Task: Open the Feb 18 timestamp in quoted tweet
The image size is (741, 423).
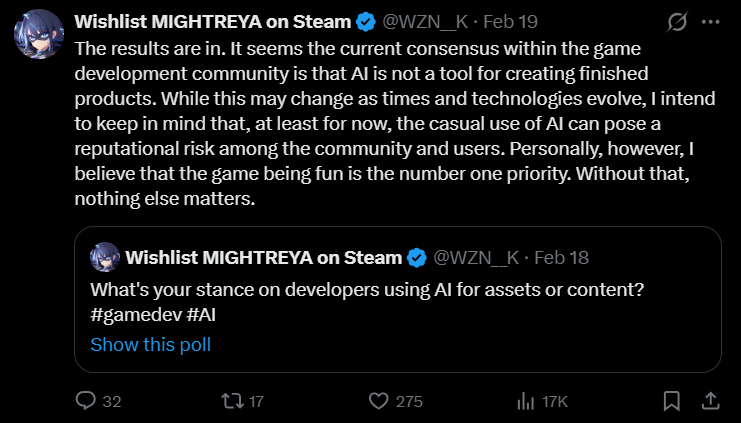Action: coord(561,257)
